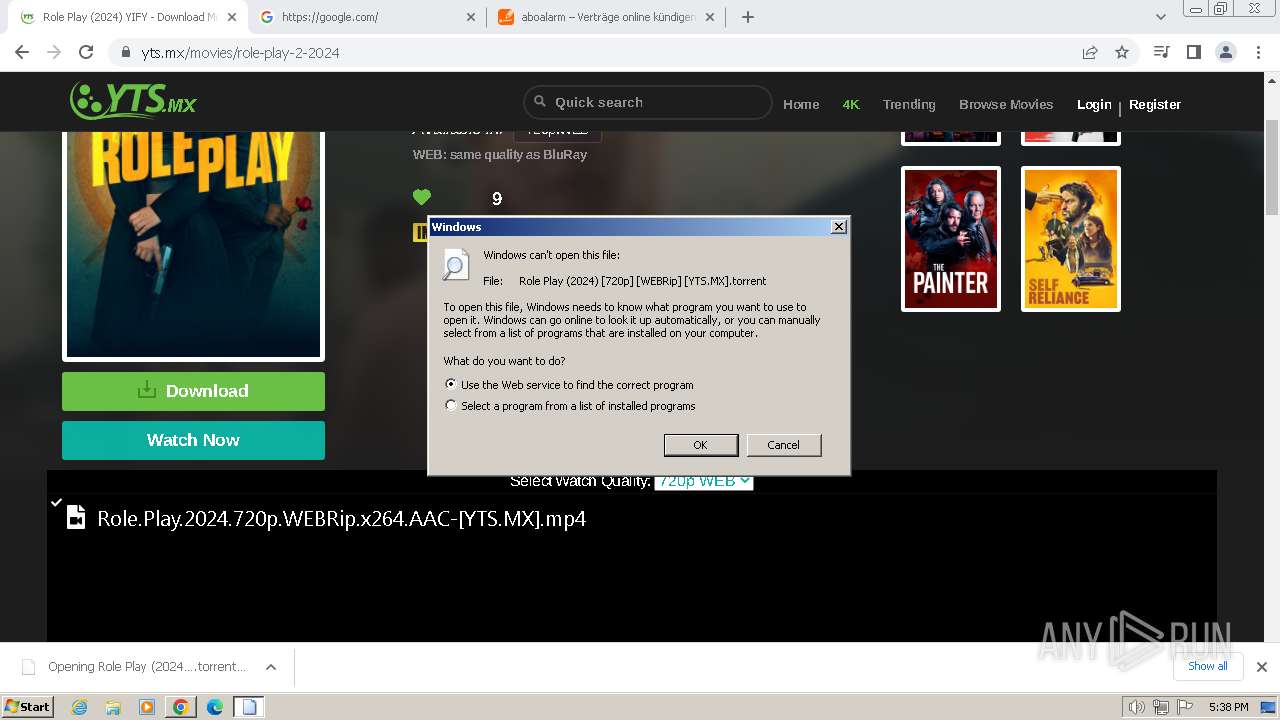The height and width of the screenshot is (720, 1280).
Task: Click the Role Play poster image
Action: pyautogui.click(x=193, y=245)
